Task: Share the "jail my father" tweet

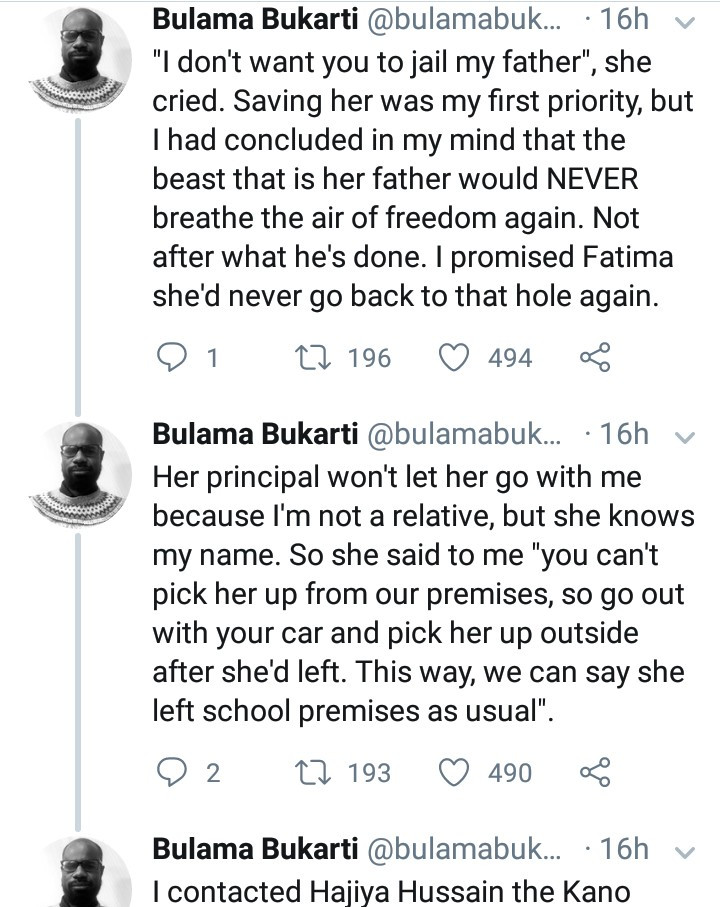Action: (x=595, y=358)
